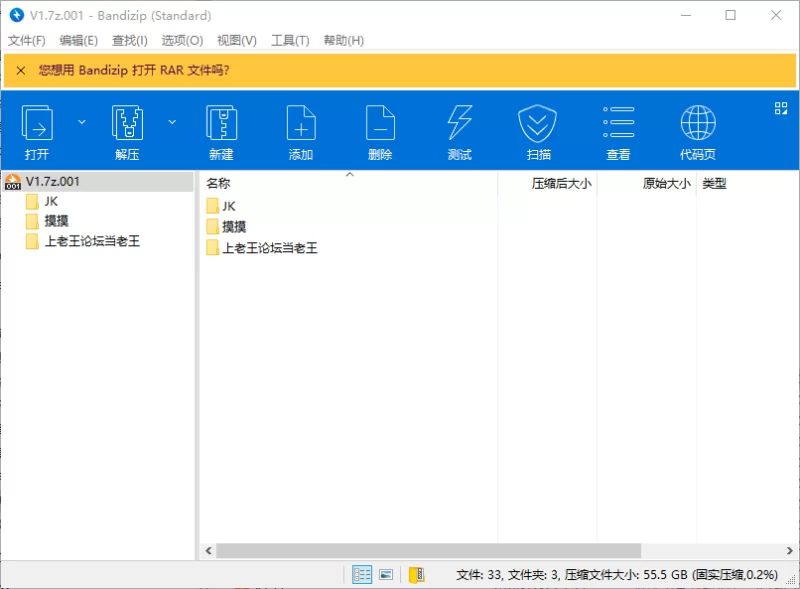Click the 解压 (Extract) toolbar icon
800x589 pixels.
(x=127, y=122)
